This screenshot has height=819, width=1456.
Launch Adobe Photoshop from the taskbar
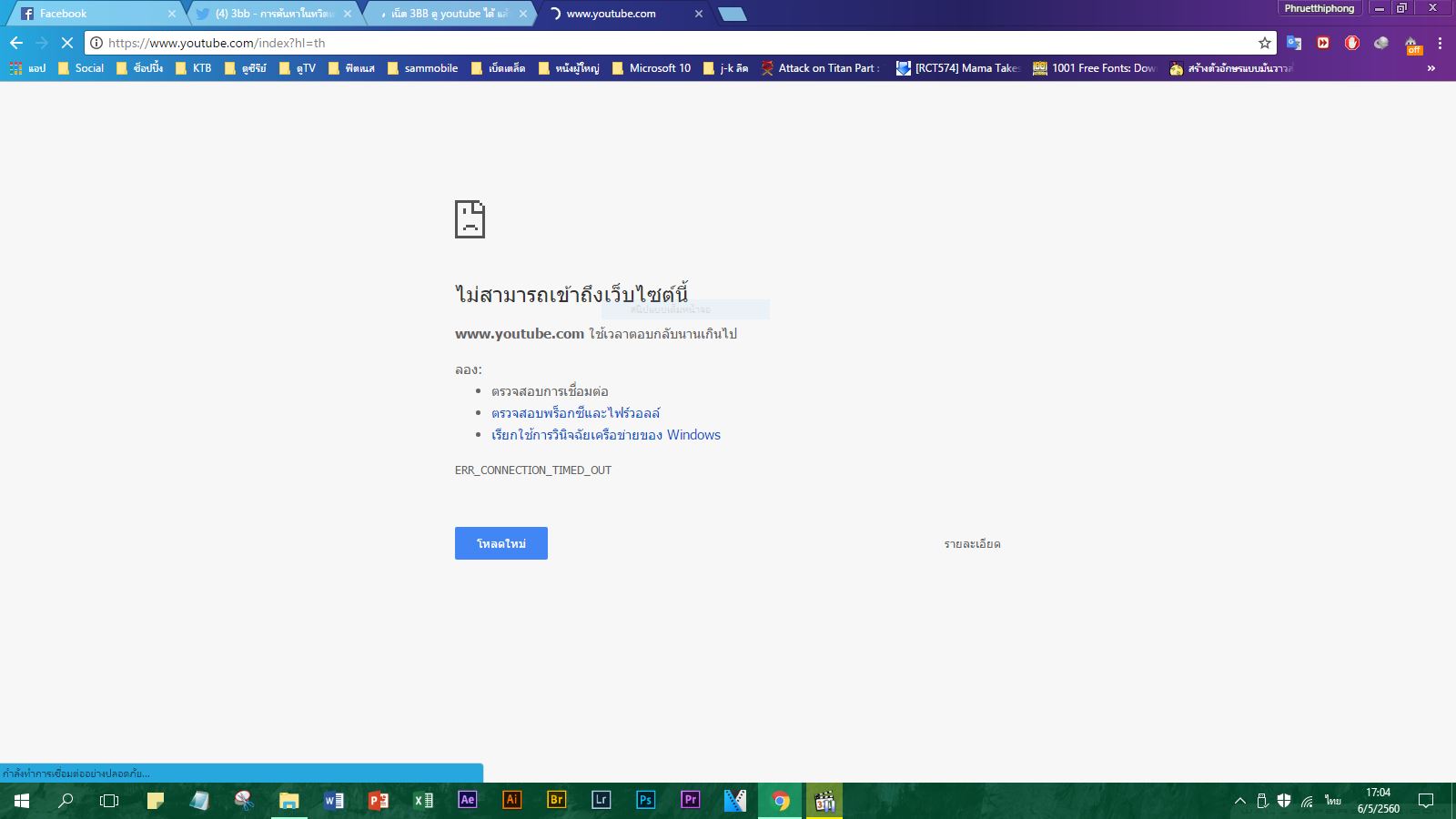(645, 800)
